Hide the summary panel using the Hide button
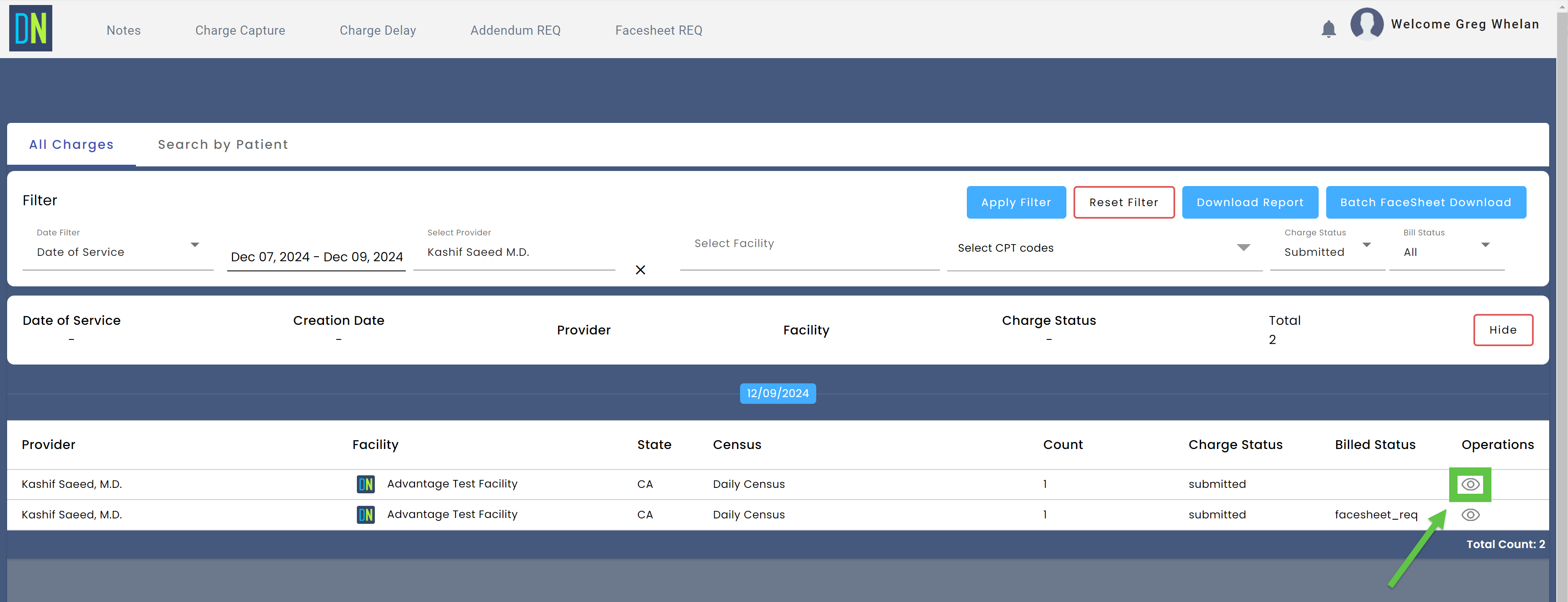Image resolution: width=1568 pixels, height=602 pixels. pos(1503,329)
